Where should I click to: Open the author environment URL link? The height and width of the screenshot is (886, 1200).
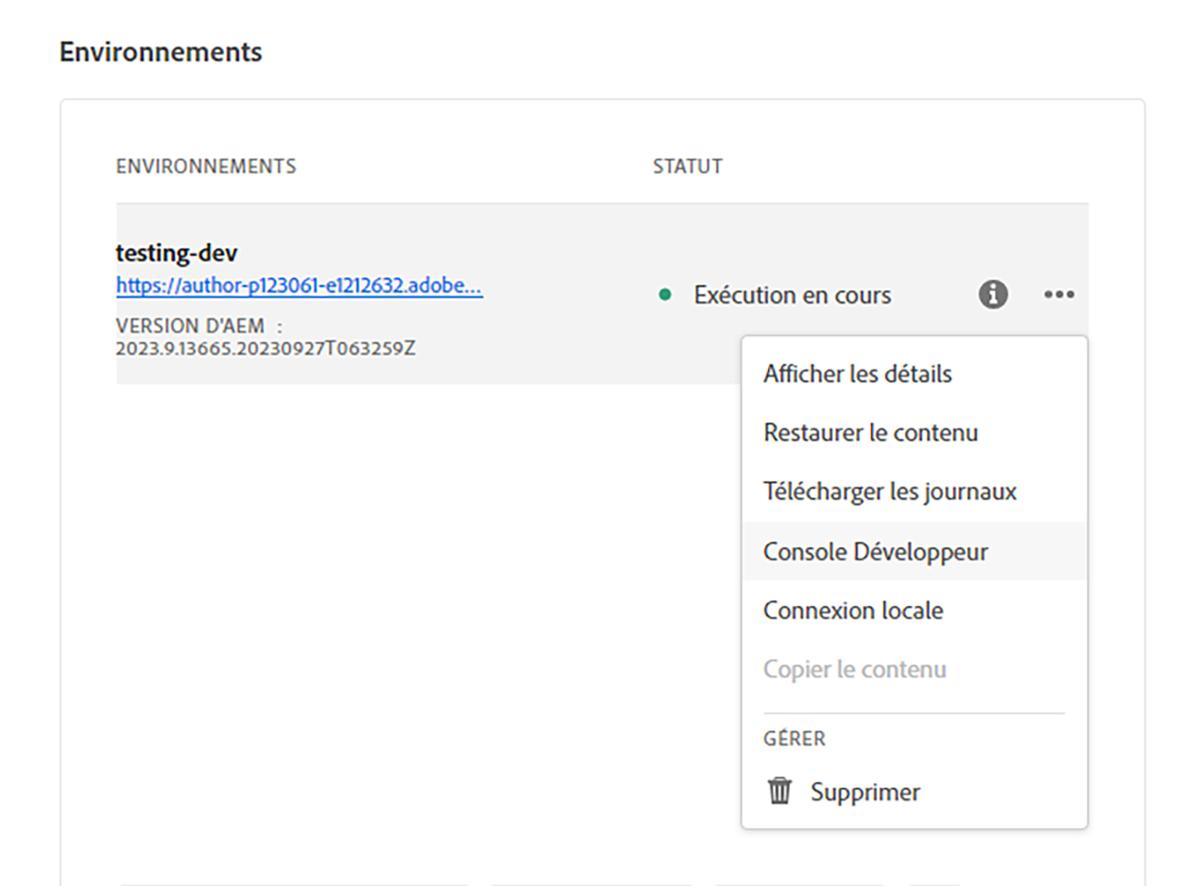298,287
